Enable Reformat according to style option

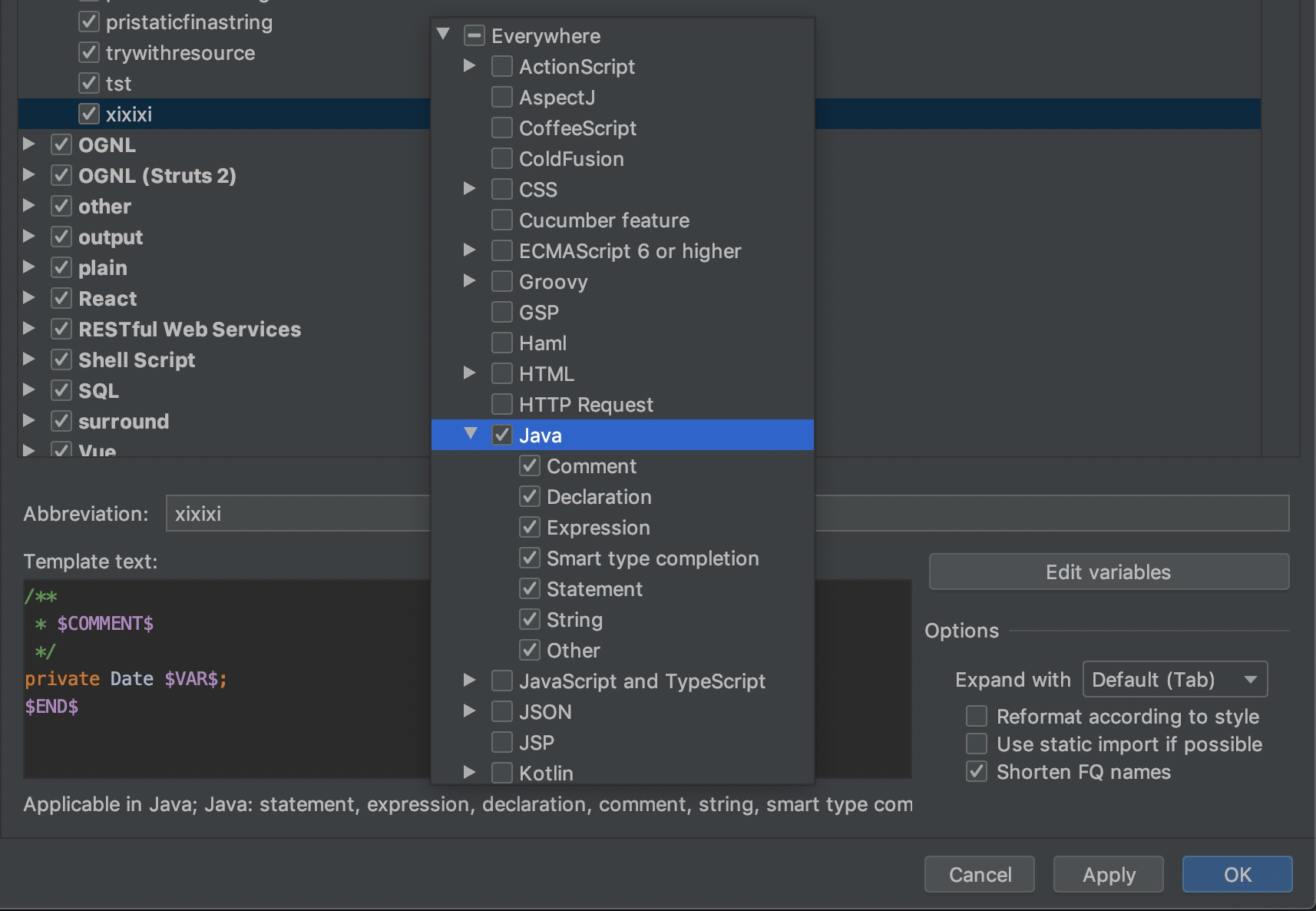click(x=977, y=716)
